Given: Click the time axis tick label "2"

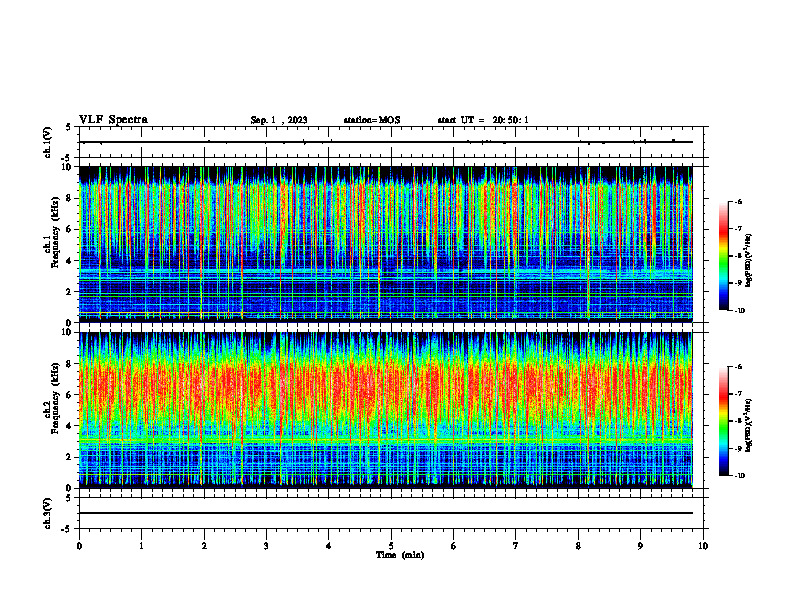Looking at the screenshot, I should click(x=204, y=546).
